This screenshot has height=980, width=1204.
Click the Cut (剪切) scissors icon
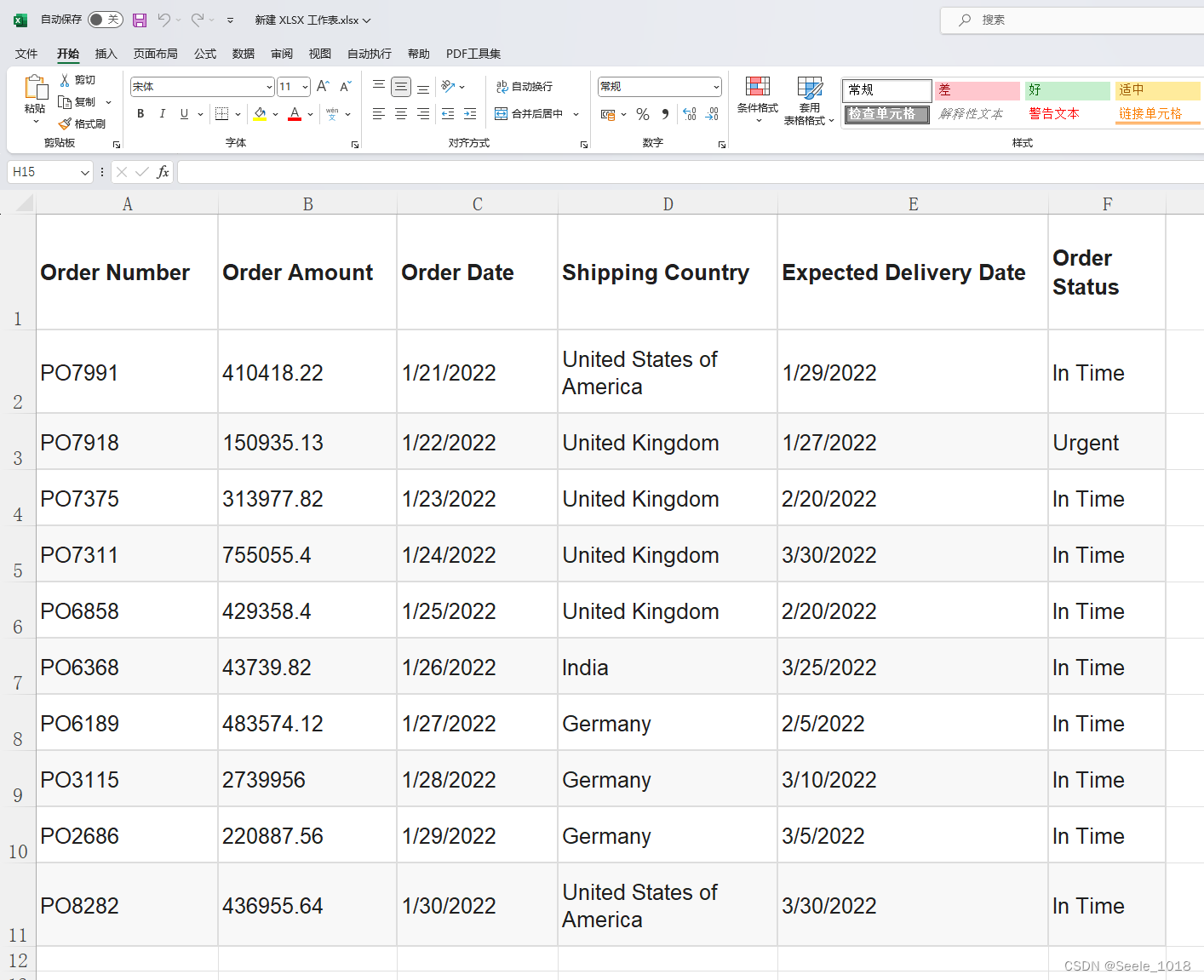click(x=65, y=79)
